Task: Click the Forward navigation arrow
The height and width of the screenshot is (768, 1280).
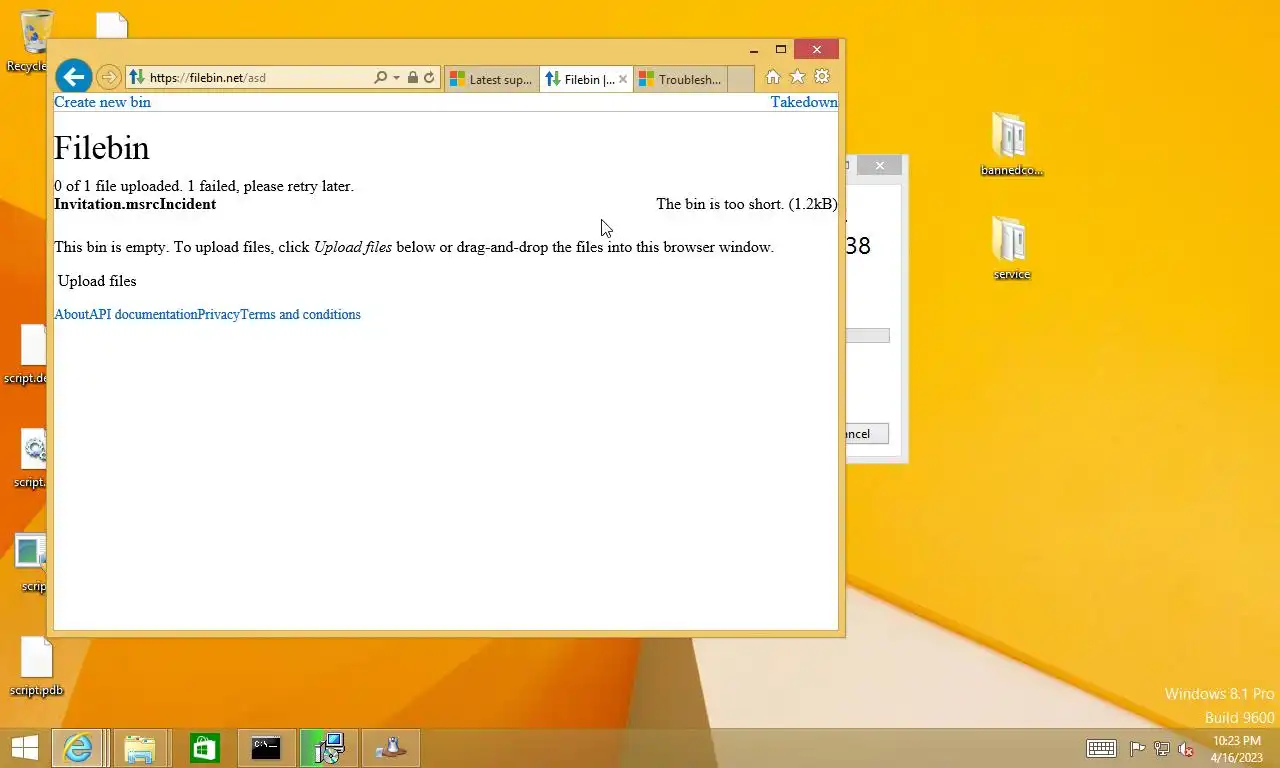Action: [108, 77]
